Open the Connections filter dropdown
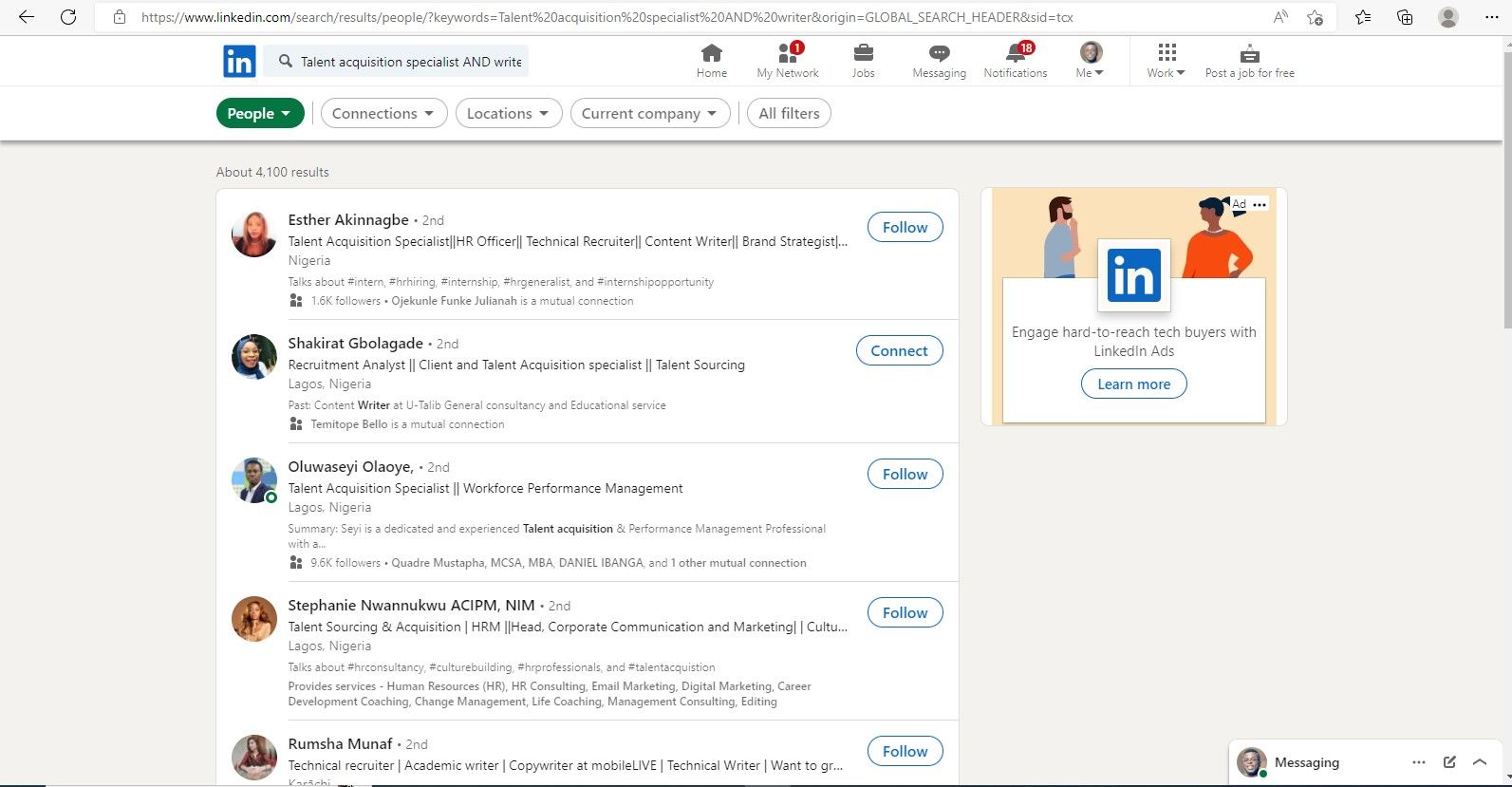The height and width of the screenshot is (787, 1512). click(383, 113)
